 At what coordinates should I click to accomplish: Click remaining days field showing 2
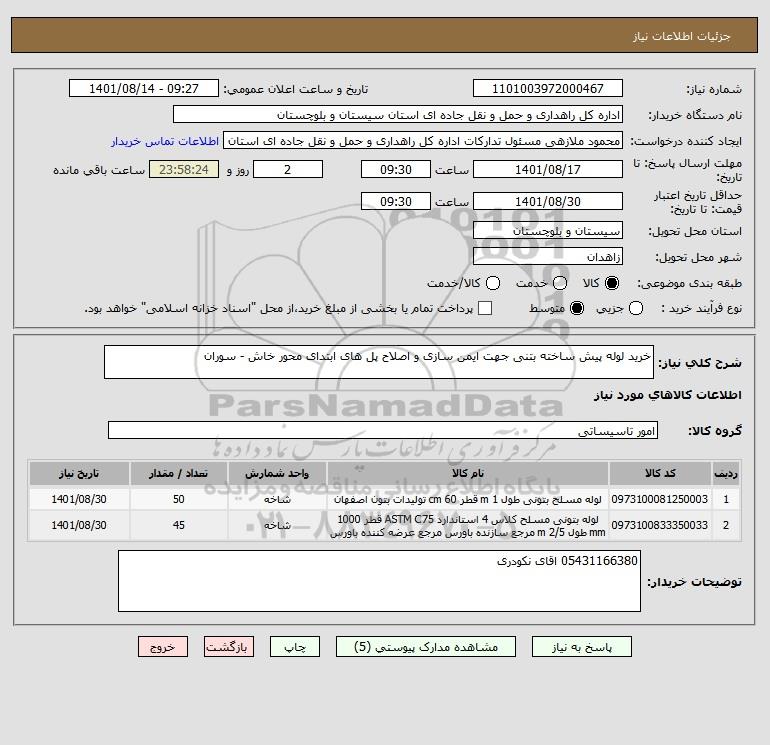(288, 169)
